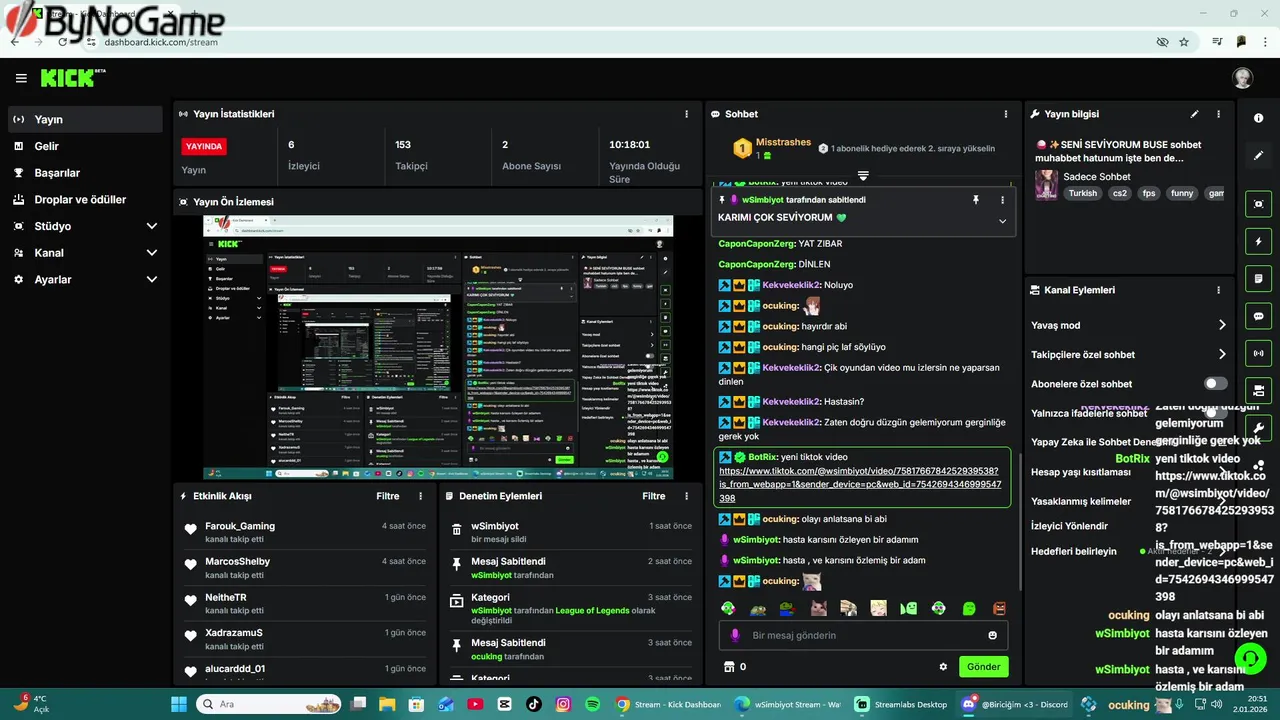Click the Turkish stream tag
The image size is (1280, 720).
(x=1082, y=193)
